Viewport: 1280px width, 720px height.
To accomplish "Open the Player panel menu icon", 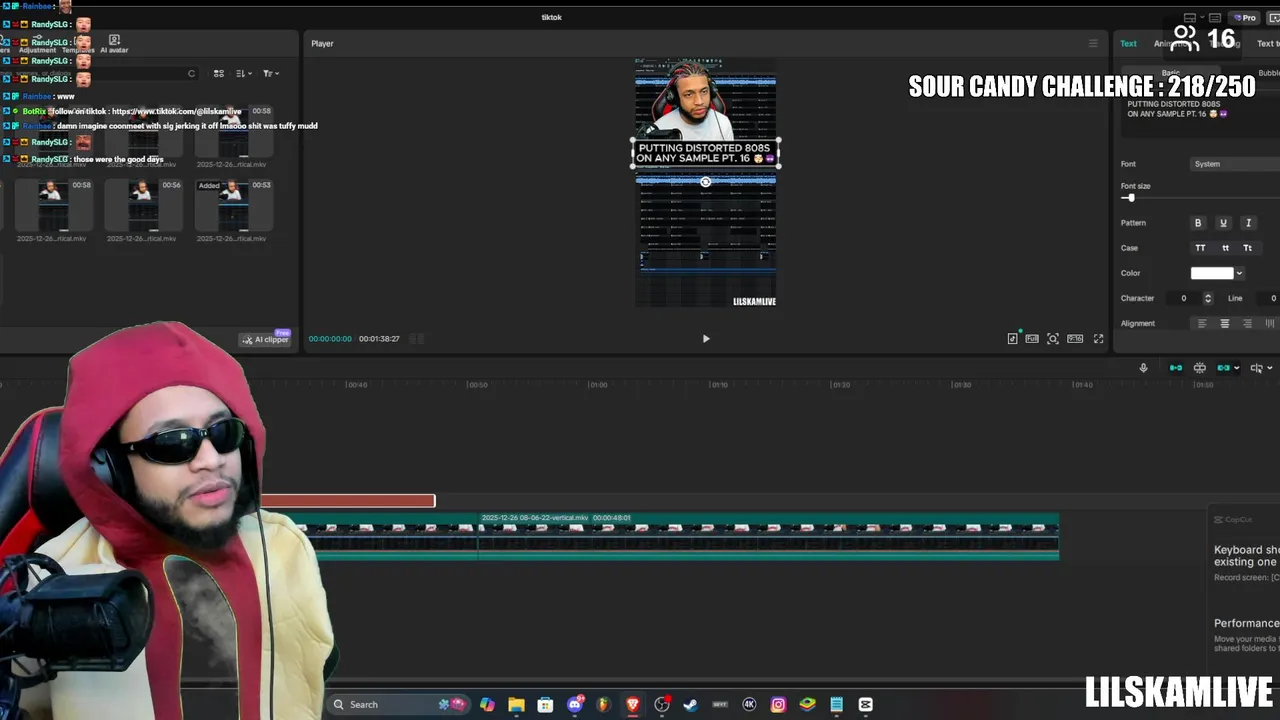I will click(x=1093, y=44).
